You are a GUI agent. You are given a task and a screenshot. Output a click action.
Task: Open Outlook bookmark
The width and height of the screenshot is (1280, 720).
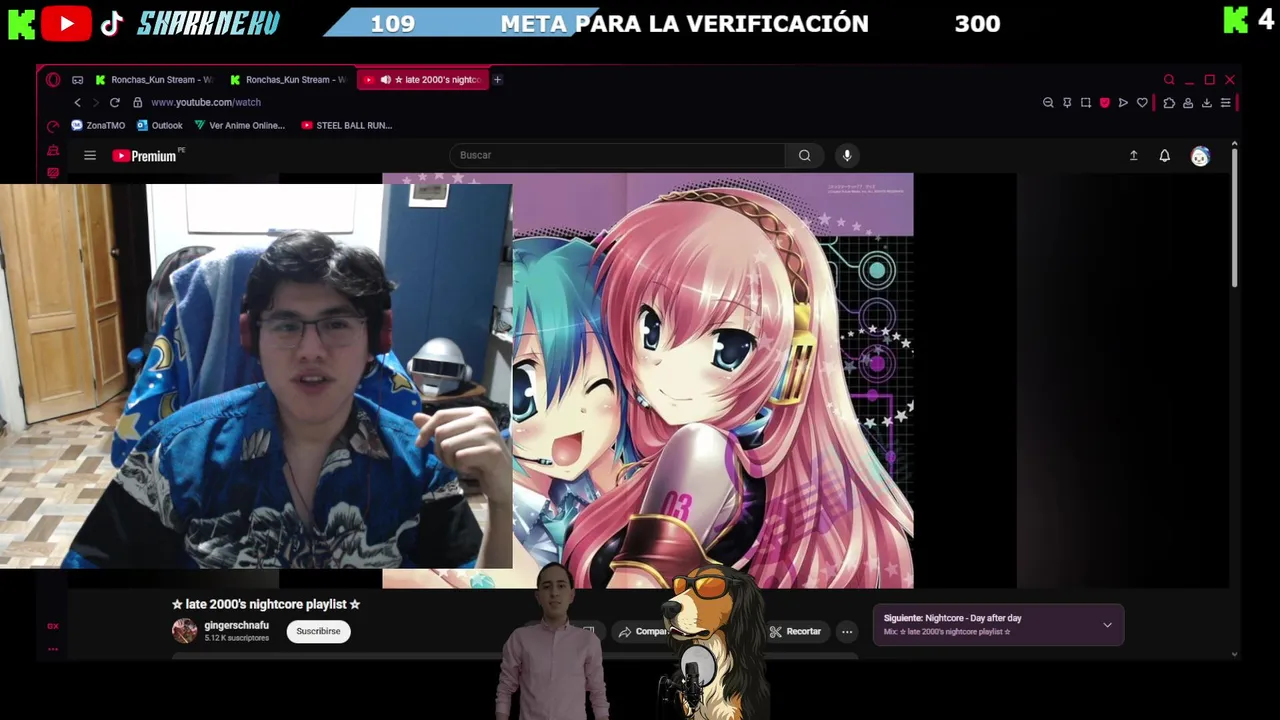click(160, 126)
